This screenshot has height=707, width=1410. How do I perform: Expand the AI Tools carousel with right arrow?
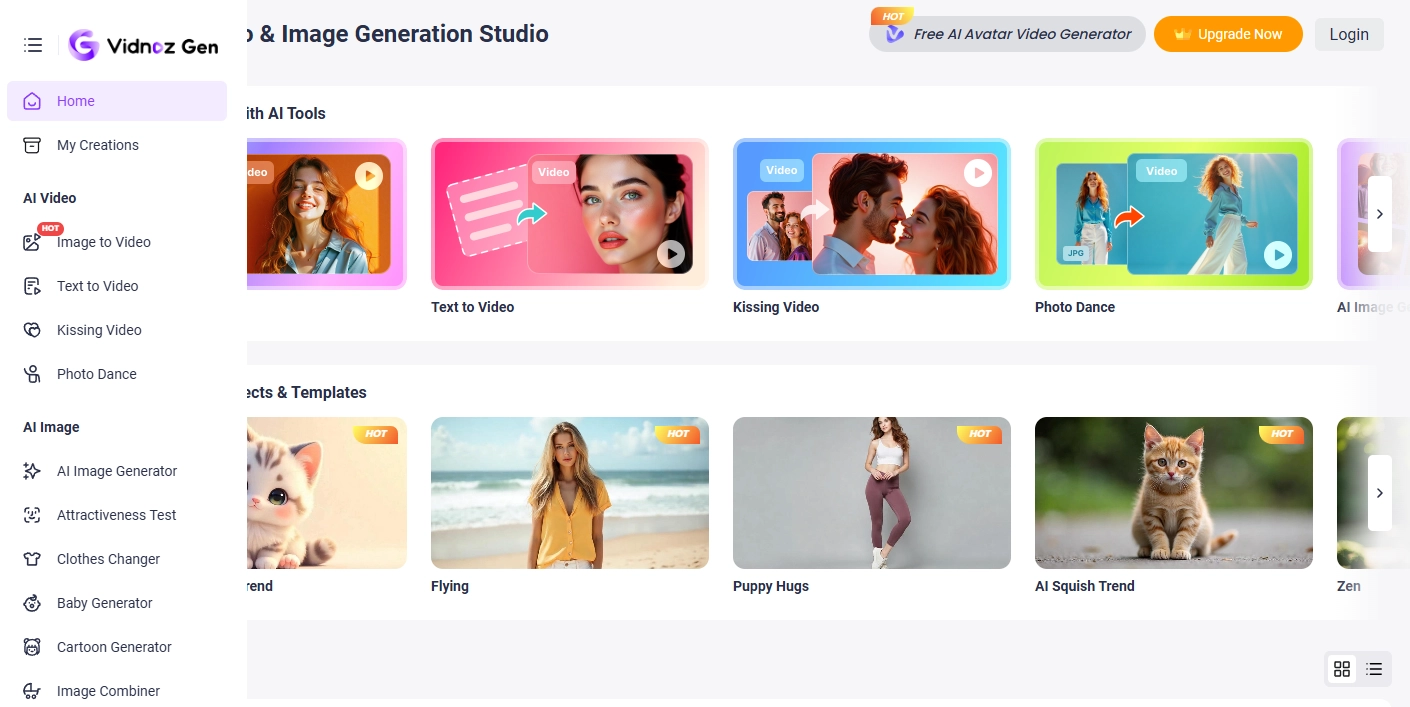[1379, 213]
